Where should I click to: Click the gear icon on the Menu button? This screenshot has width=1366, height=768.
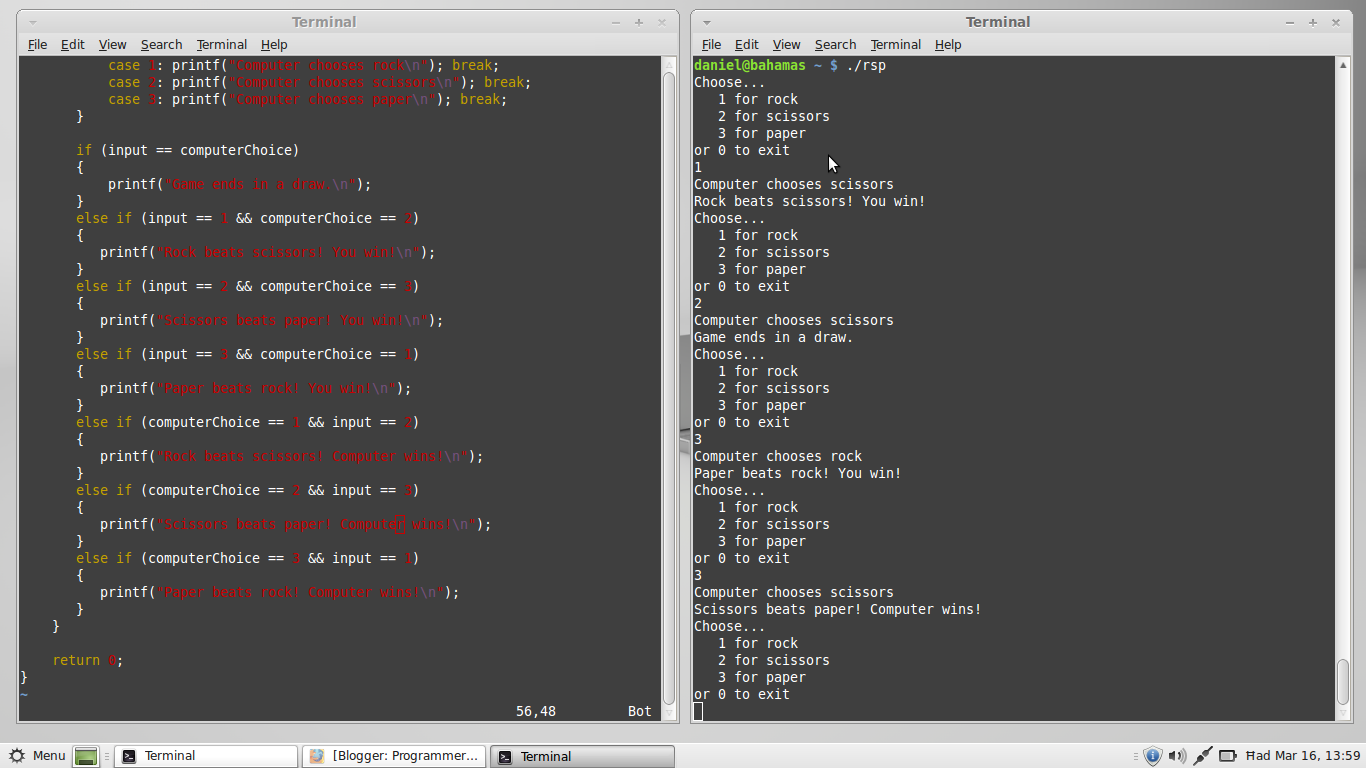pos(17,755)
